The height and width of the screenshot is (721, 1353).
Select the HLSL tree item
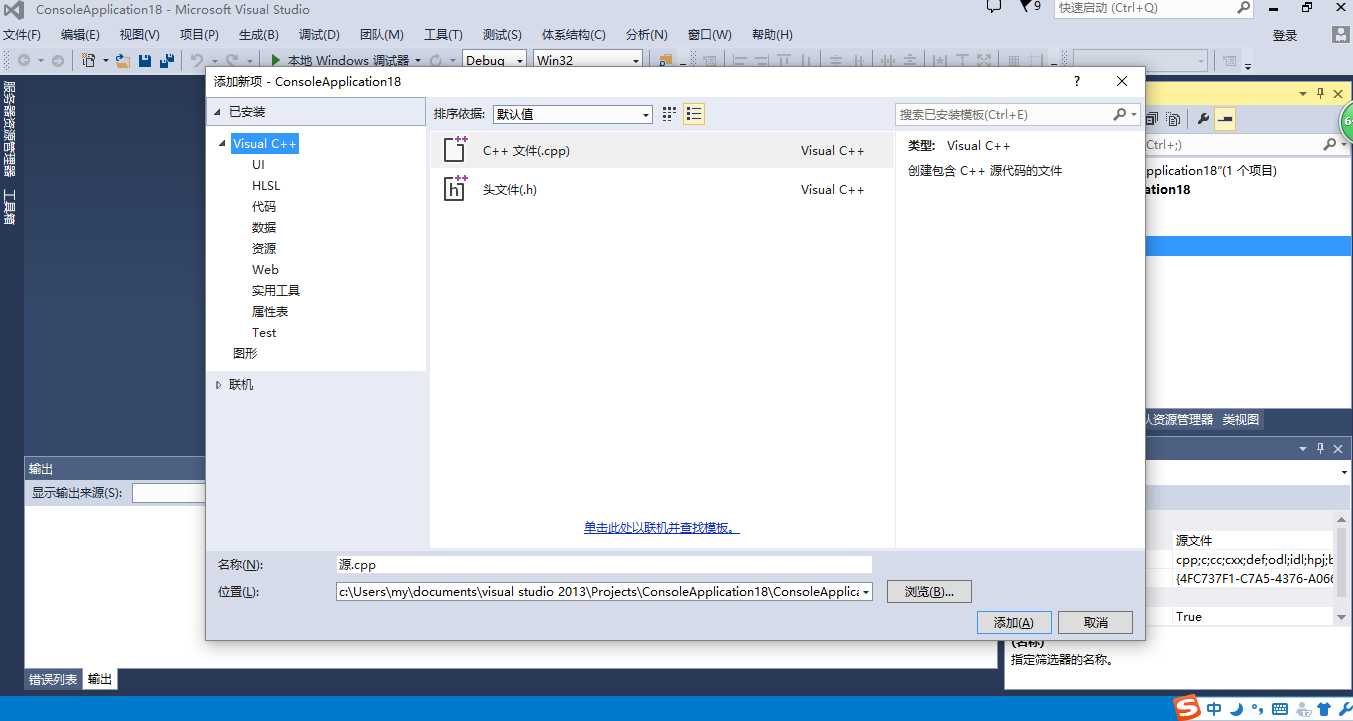[266, 186]
